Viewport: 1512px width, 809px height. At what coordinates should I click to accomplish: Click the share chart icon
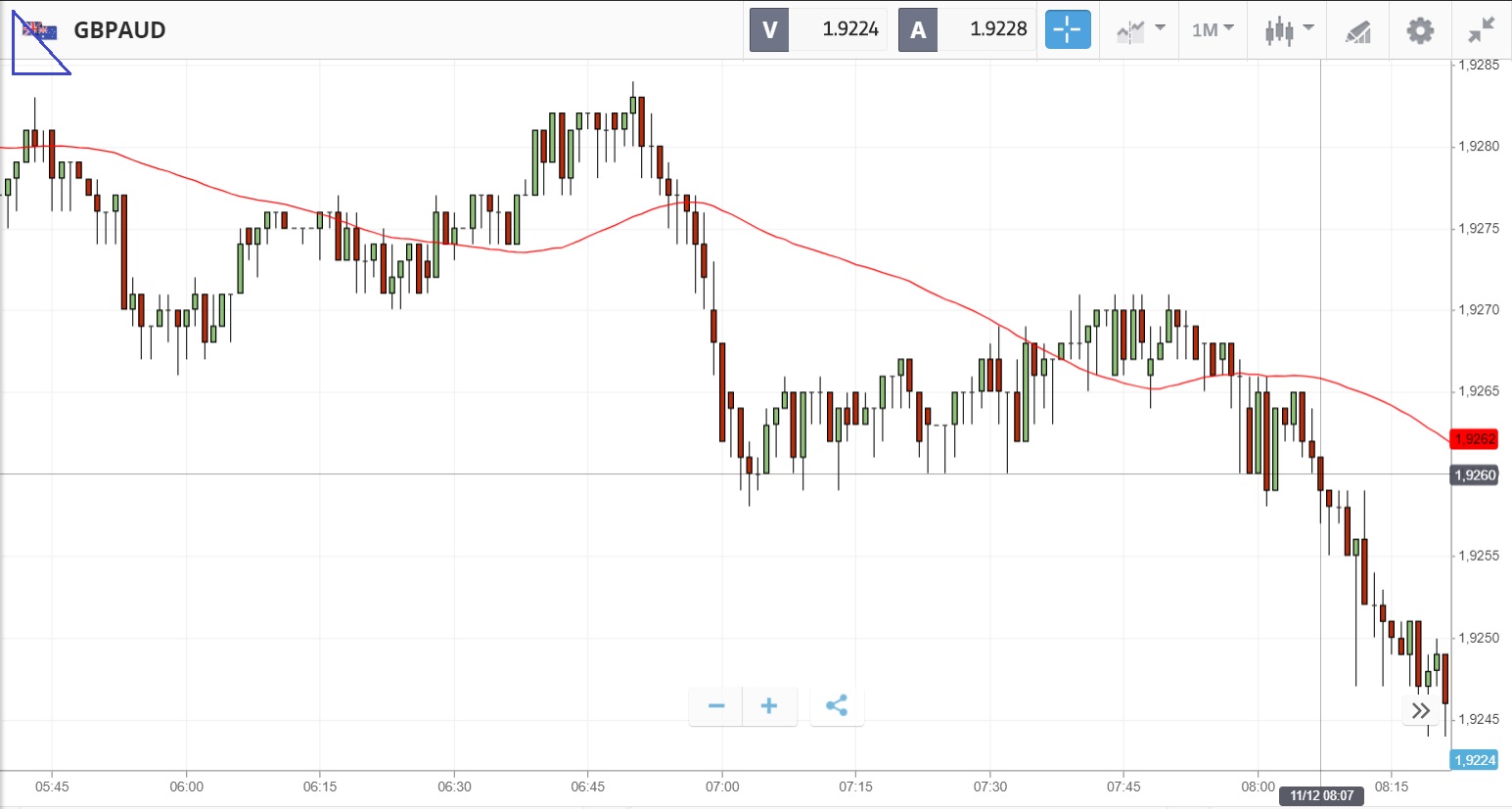tap(837, 705)
